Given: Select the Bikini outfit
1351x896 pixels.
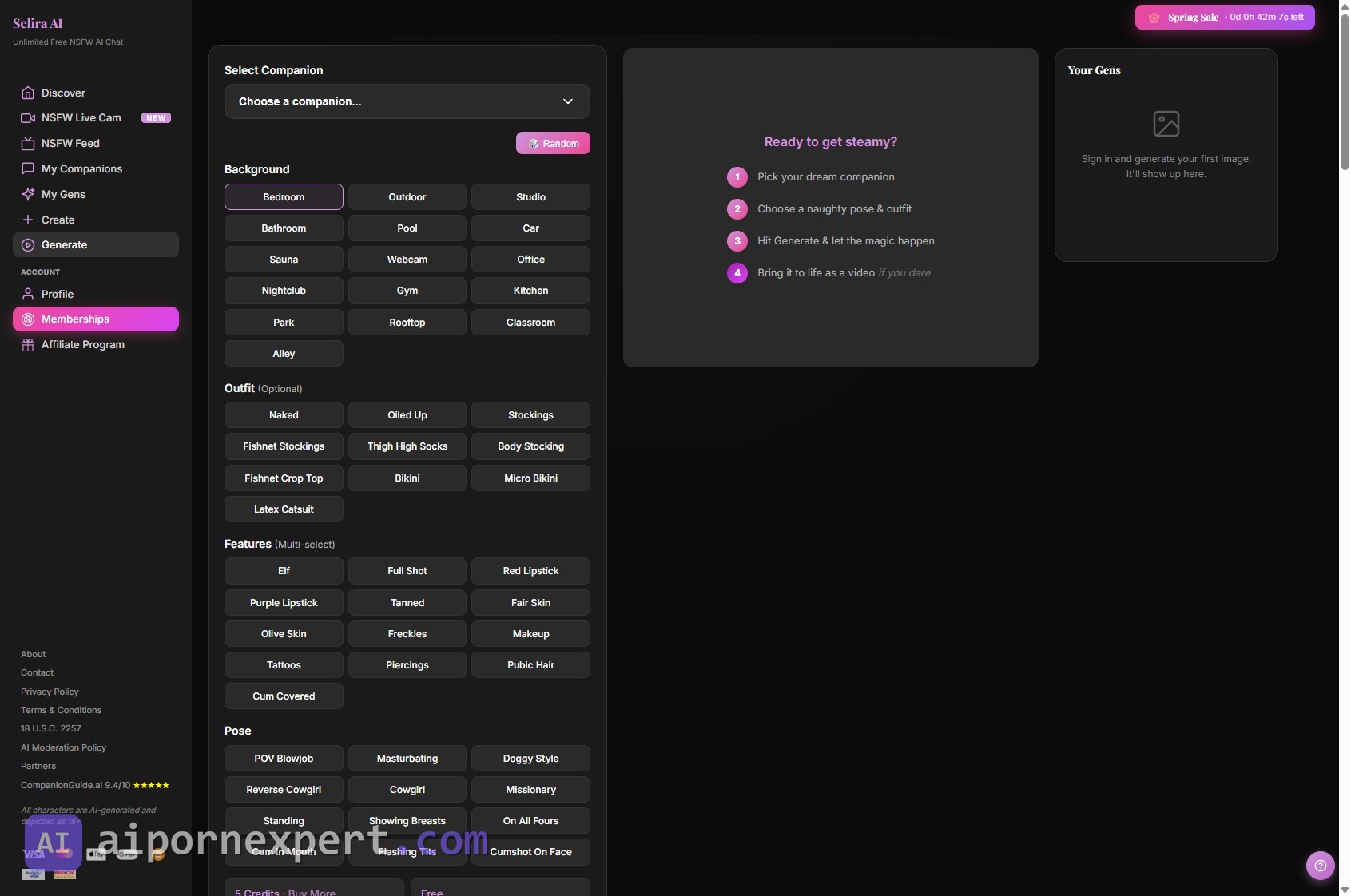Looking at the screenshot, I should (407, 478).
